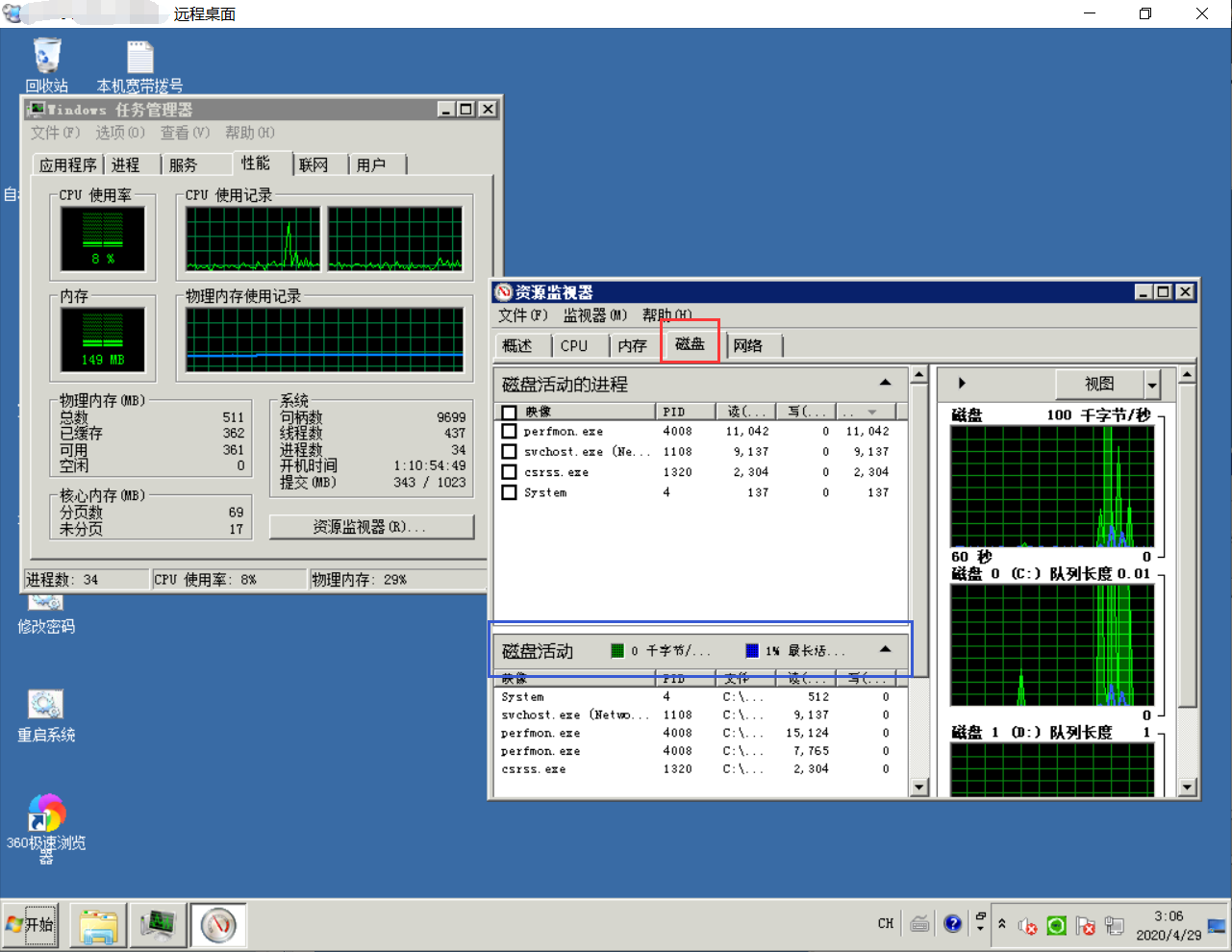Collapse the 磁盘活动的进程 section
The width and height of the screenshot is (1232, 952).
coord(885,384)
